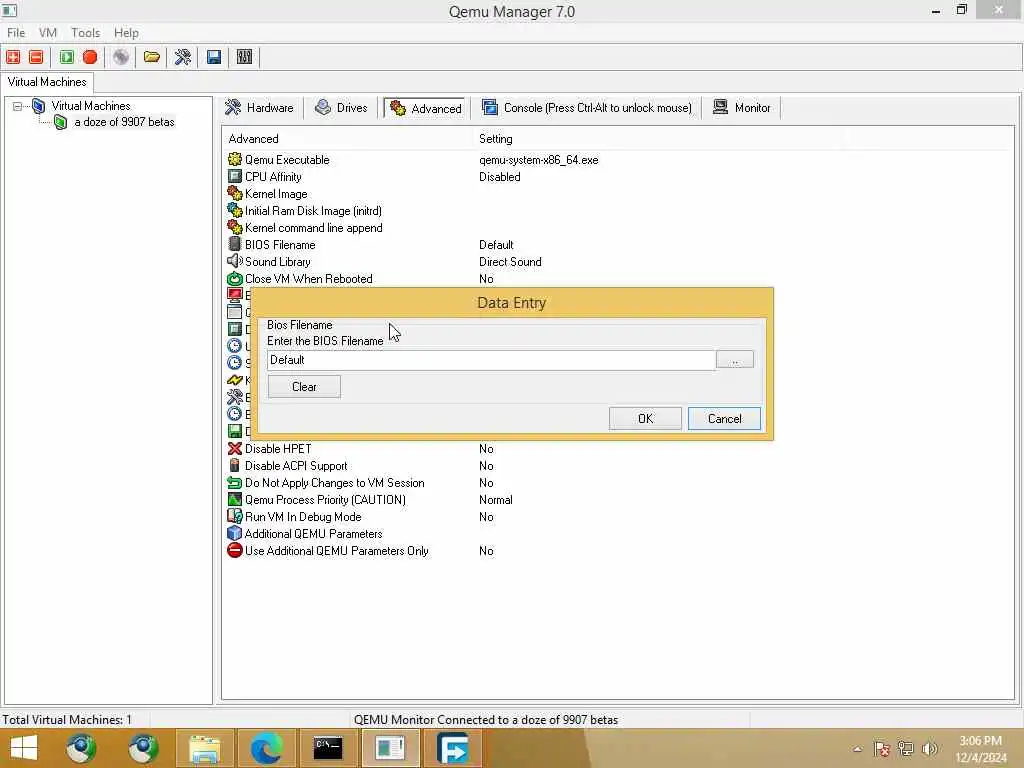
Task: Open File Explorer from the taskbar
Action: [x=204, y=748]
